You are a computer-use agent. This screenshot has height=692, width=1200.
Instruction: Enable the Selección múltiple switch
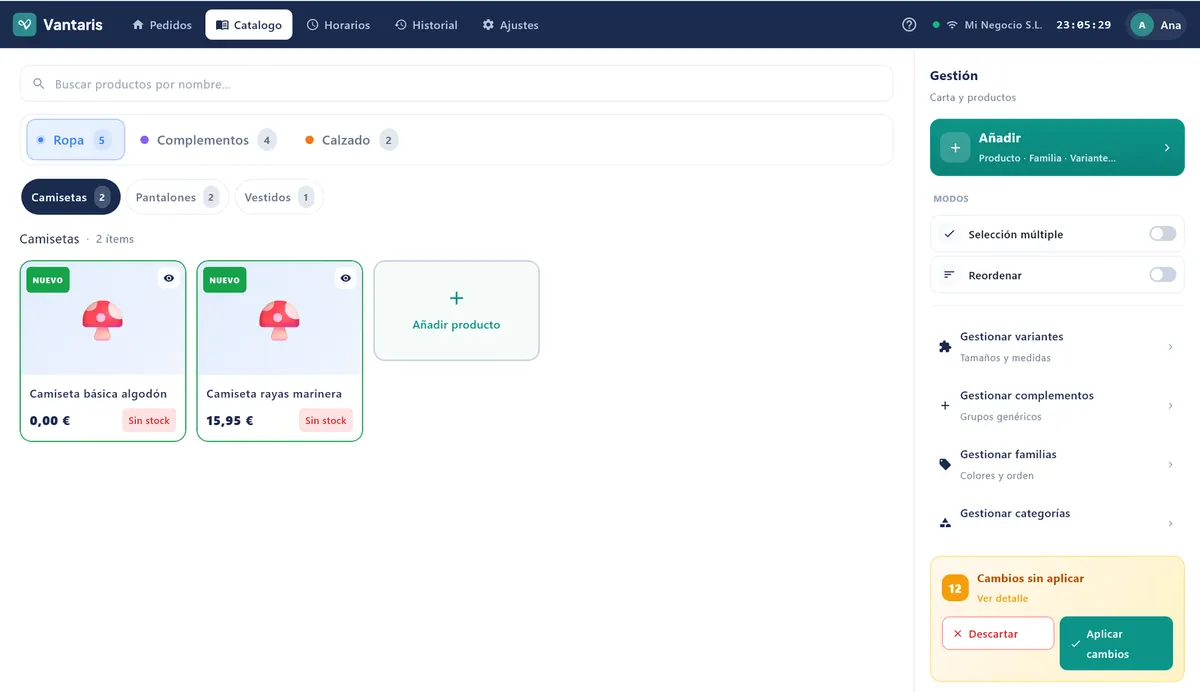click(x=1162, y=234)
